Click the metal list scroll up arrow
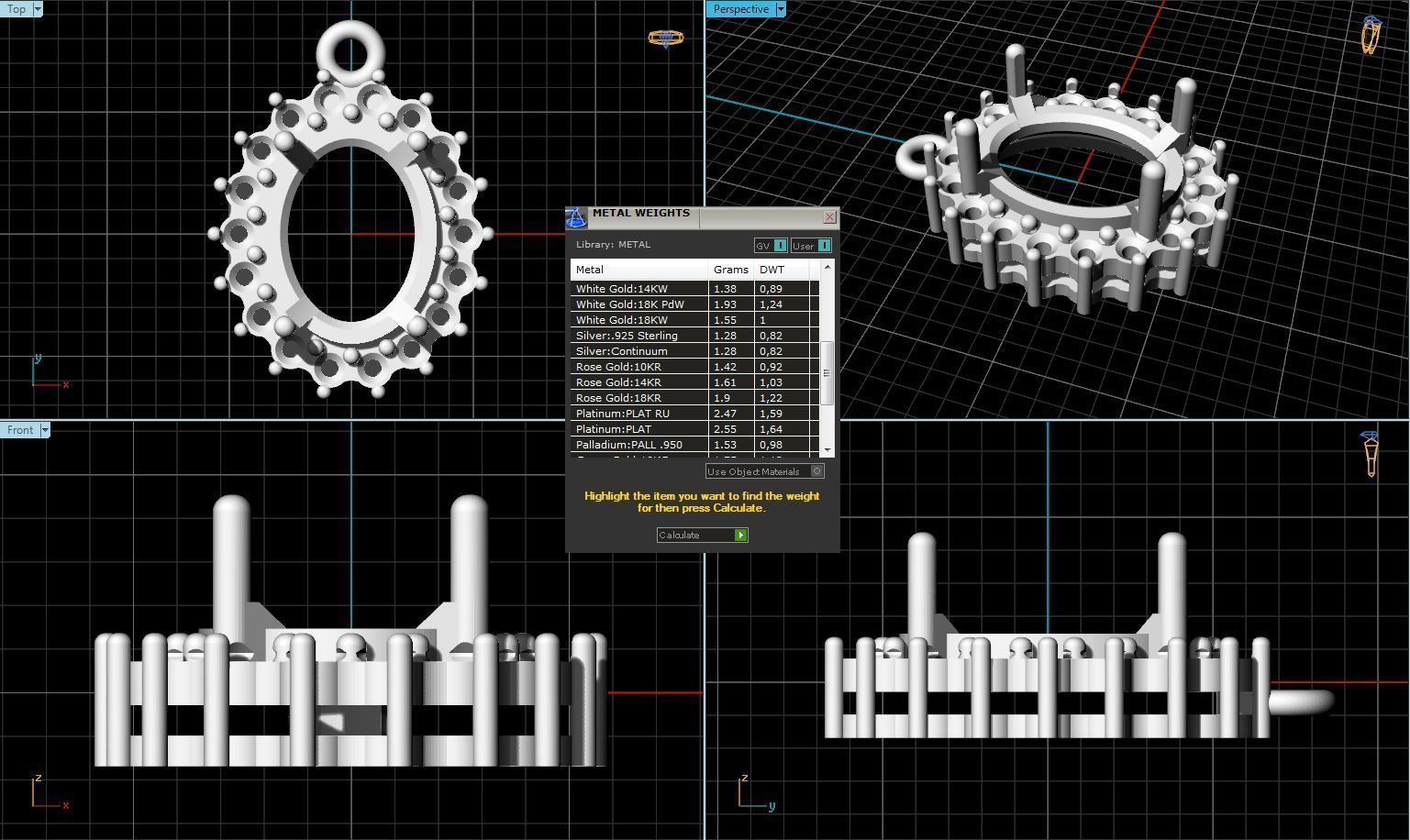Image resolution: width=1410 pixels, height=840 pixels. [827, 267]
